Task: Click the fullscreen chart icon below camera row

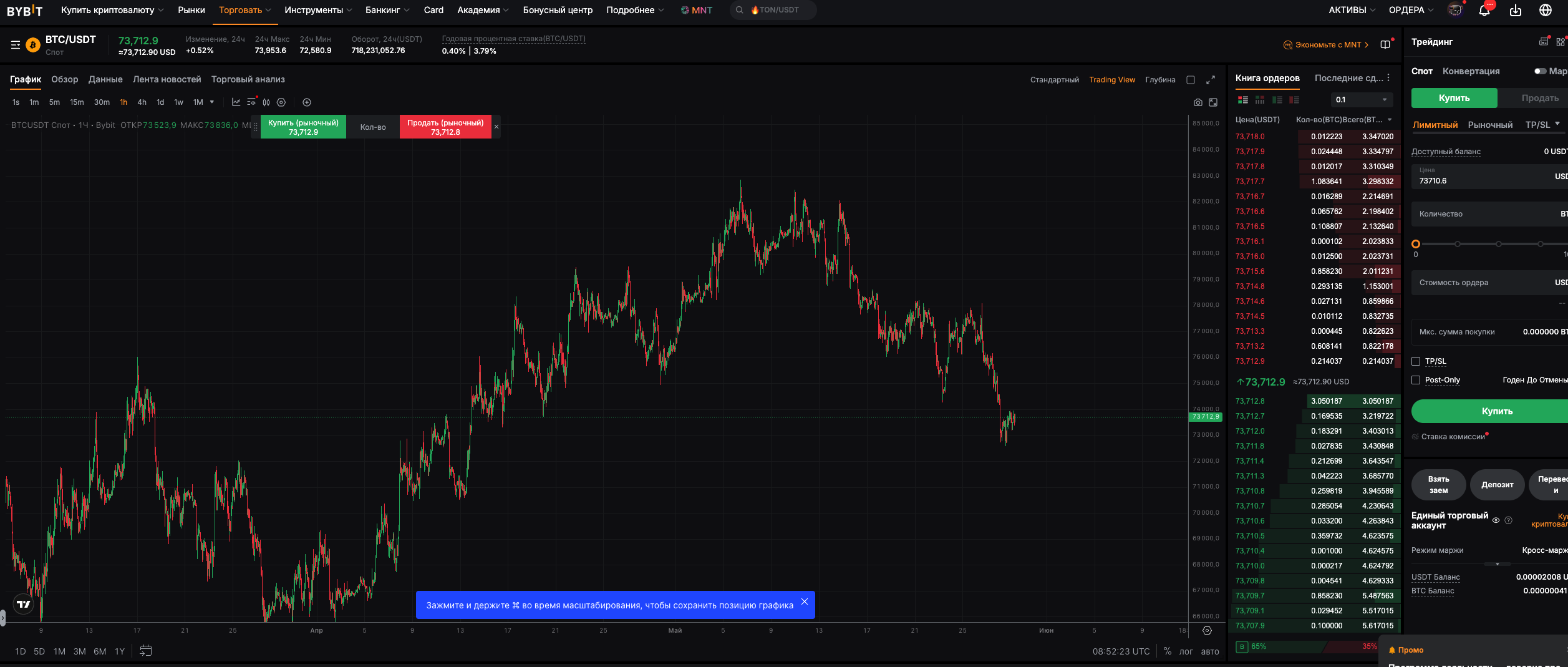Action: coord(1213,102)
